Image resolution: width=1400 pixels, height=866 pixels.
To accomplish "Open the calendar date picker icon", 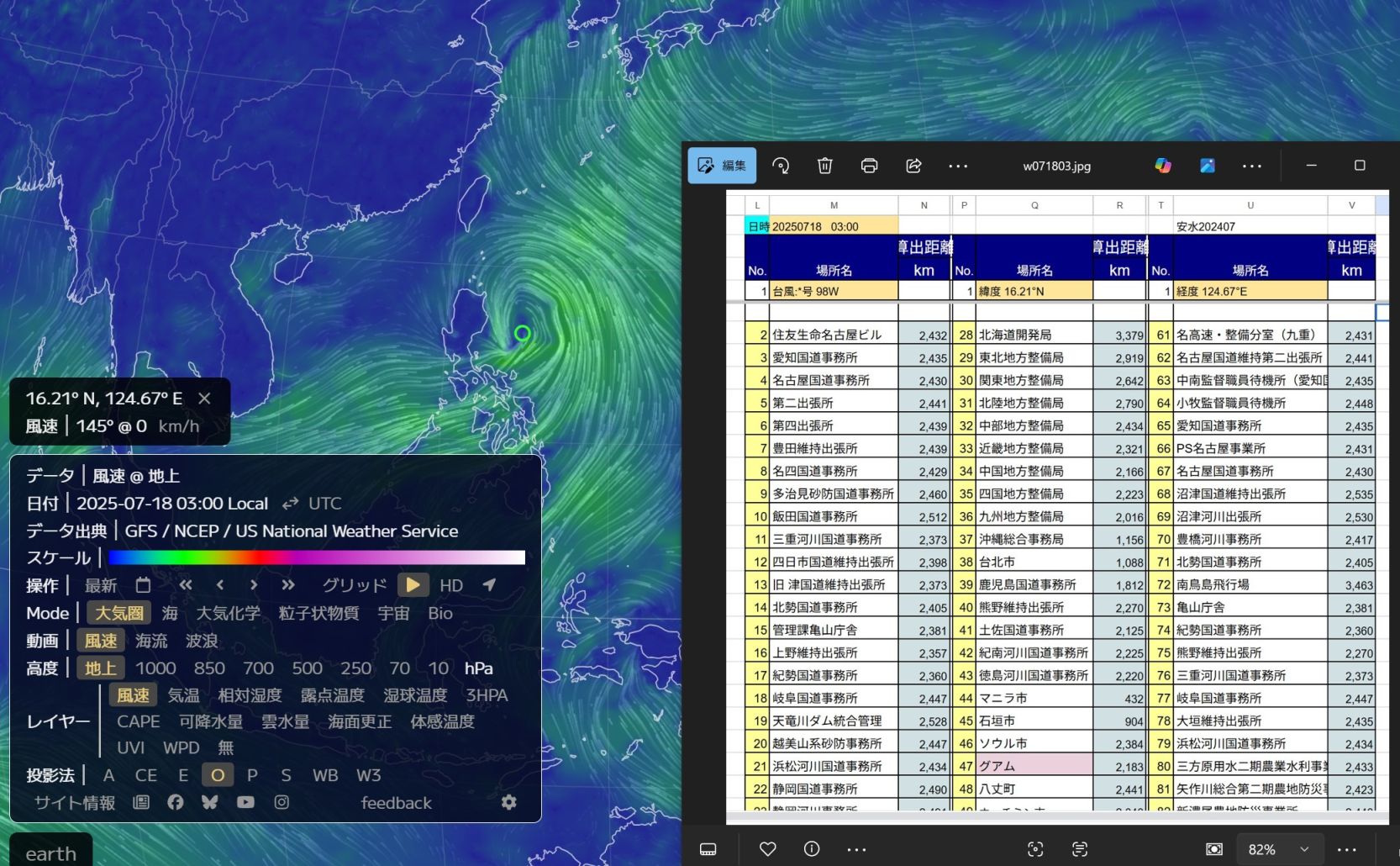I will tap(143, 584).
